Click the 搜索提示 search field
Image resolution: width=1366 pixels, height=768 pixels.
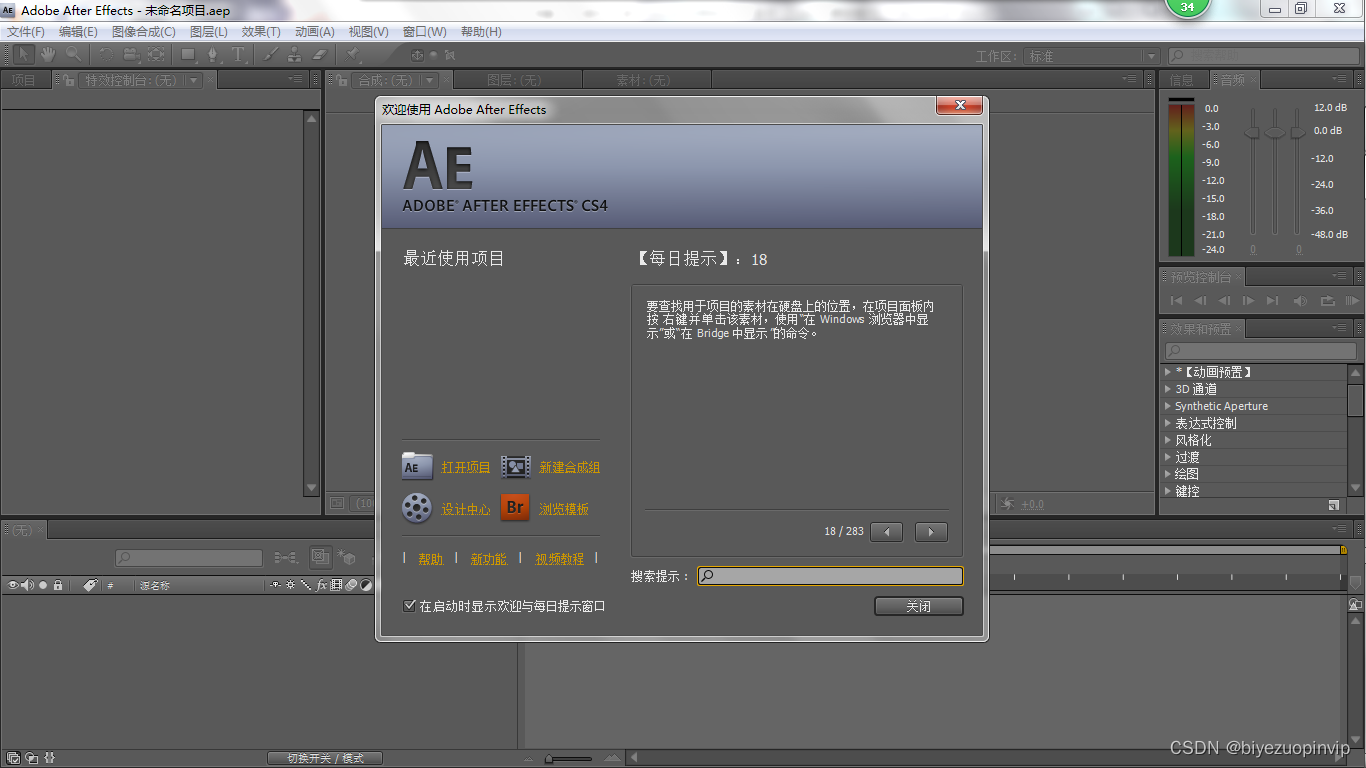(x=830, y=576)
